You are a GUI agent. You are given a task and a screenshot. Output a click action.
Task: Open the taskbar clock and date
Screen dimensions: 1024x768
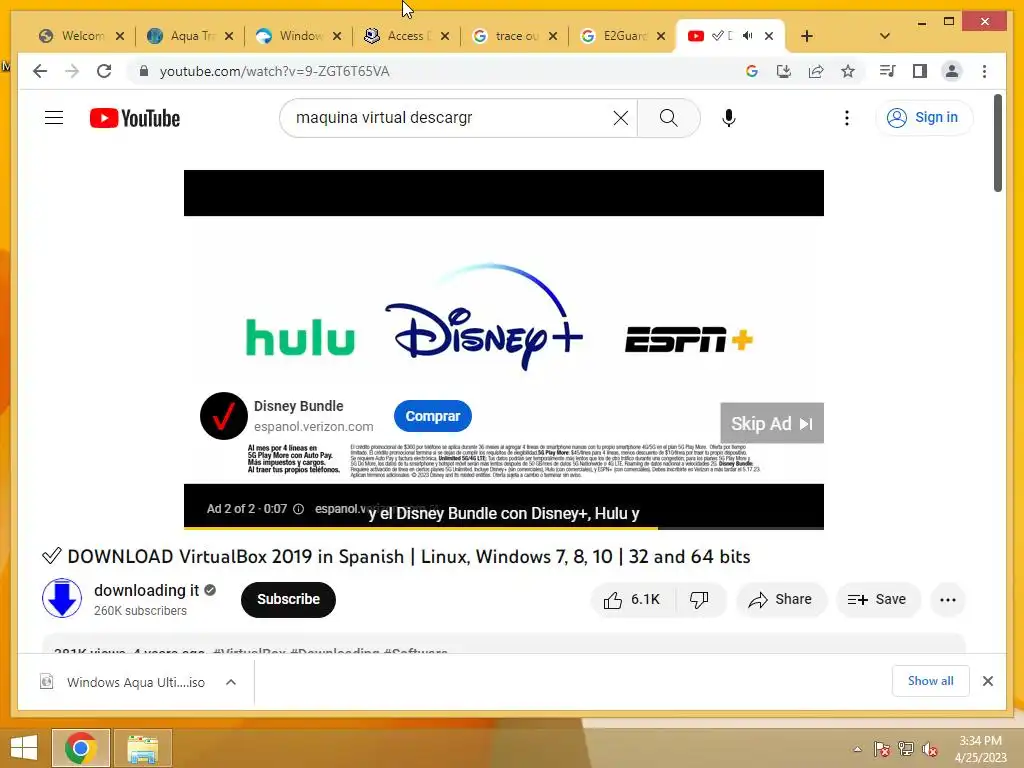pos(980,749)
